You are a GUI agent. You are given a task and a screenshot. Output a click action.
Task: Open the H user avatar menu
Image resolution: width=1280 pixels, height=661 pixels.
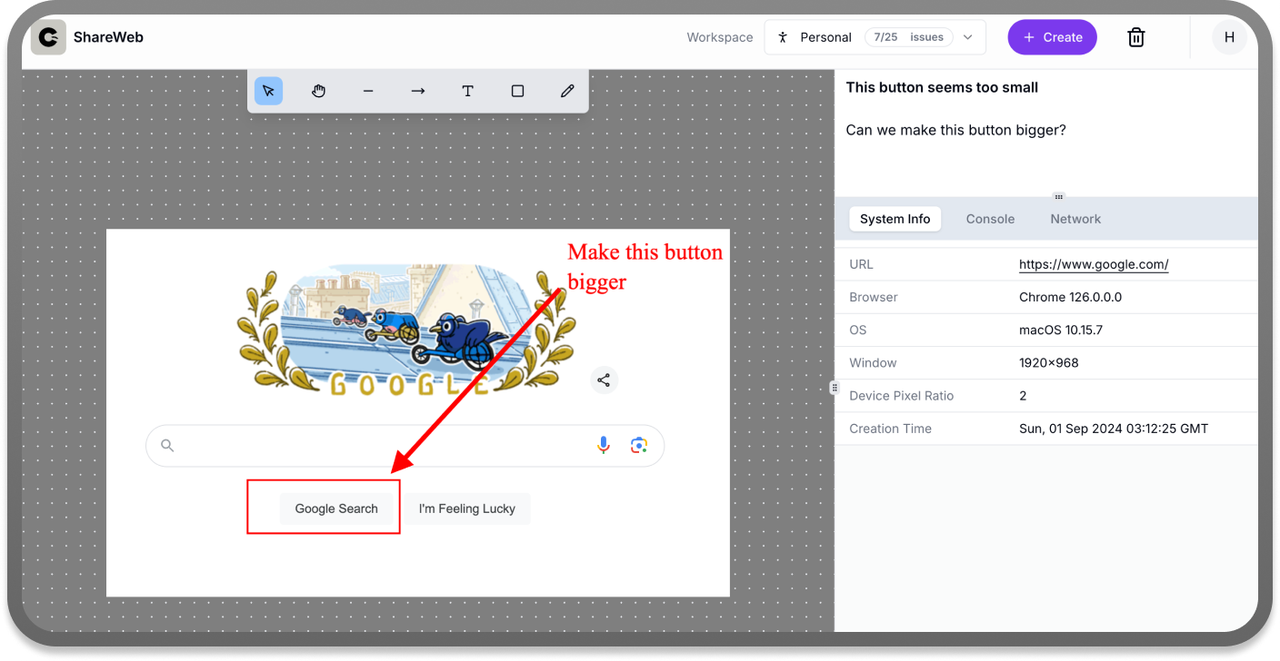coord(1229,37)
